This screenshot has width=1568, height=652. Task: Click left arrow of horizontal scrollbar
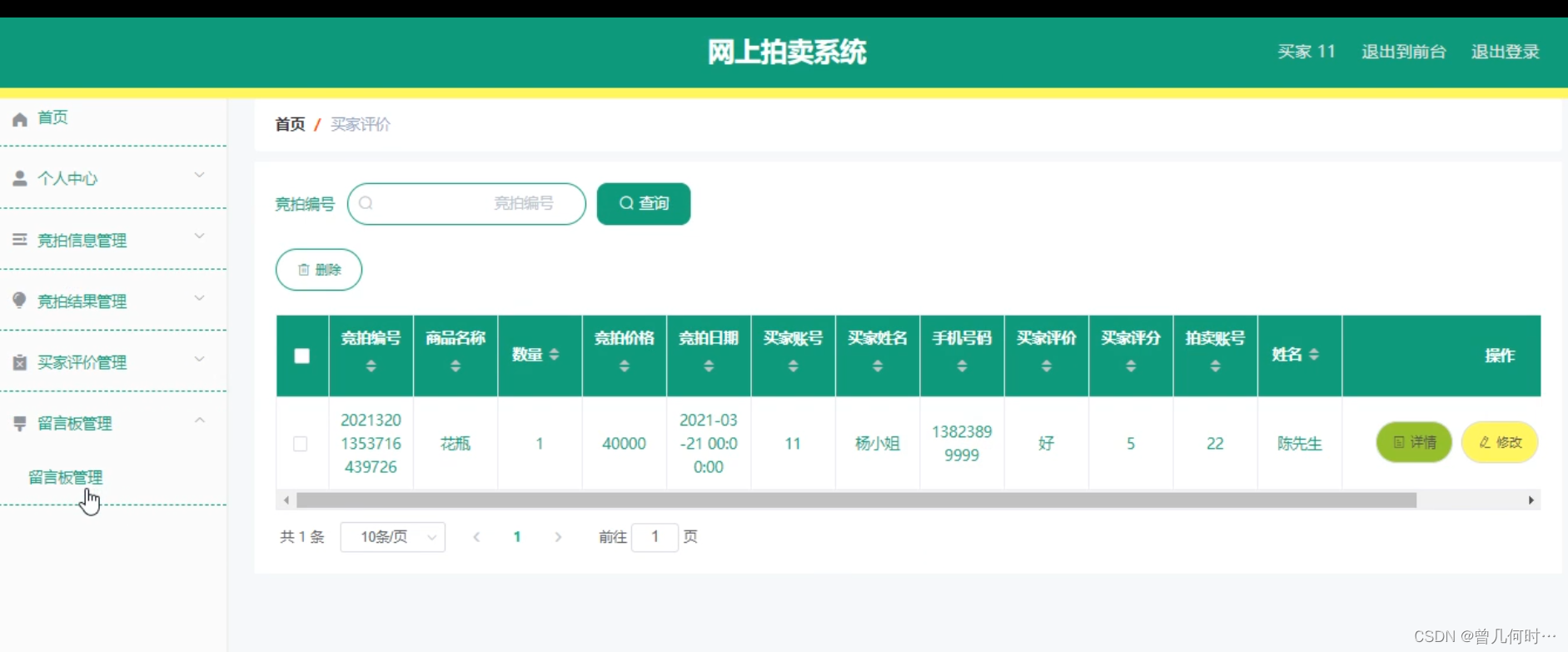click(x=286, y=500)
